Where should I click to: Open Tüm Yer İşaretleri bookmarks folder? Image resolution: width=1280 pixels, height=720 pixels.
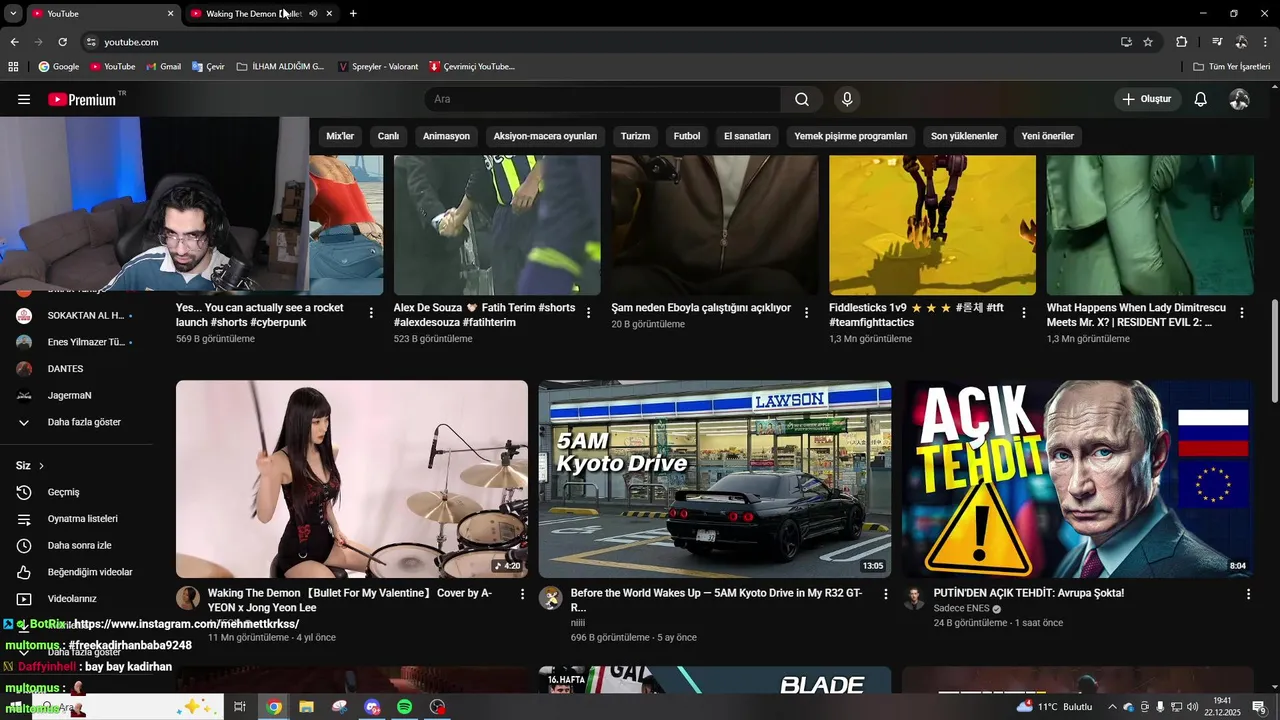pyautogui.click(x=1232, y=67)
